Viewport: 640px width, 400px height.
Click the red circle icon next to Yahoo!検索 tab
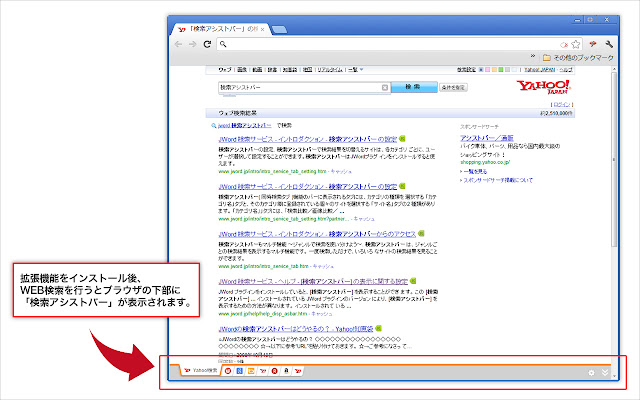(228, 371)
